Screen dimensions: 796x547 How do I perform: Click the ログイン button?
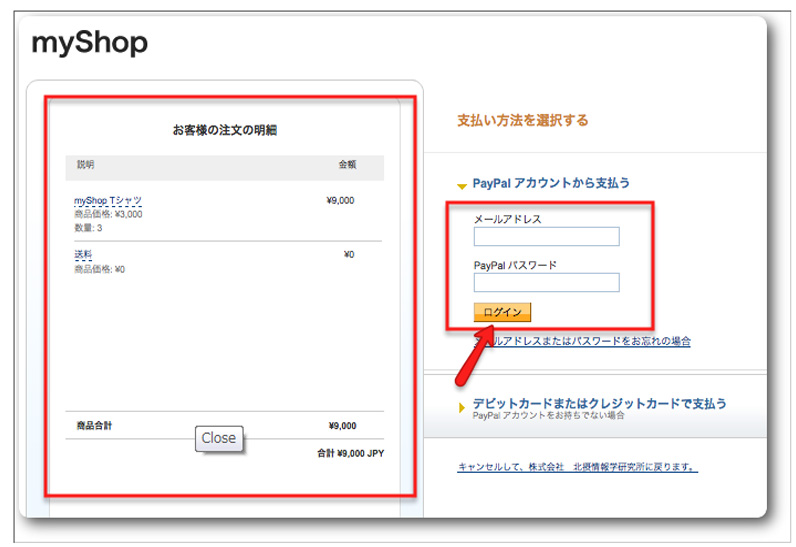tap(502, 313)
